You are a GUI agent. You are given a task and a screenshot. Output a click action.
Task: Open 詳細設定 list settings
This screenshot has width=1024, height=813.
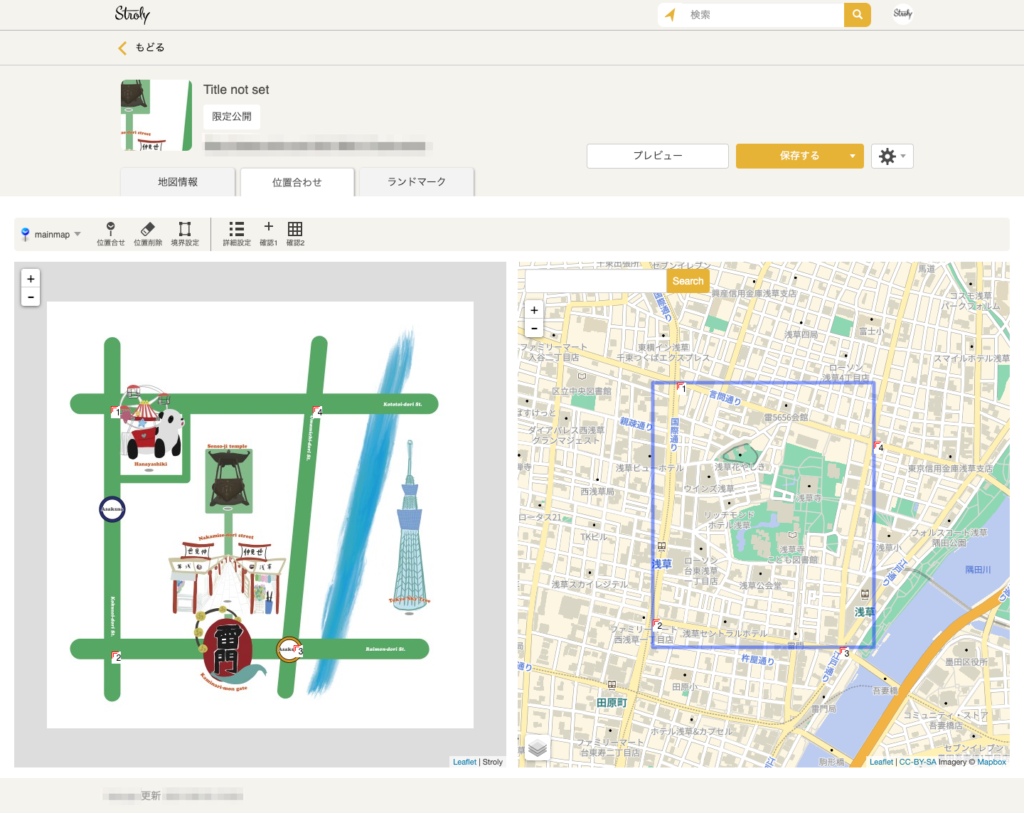[x=236, y=234]
